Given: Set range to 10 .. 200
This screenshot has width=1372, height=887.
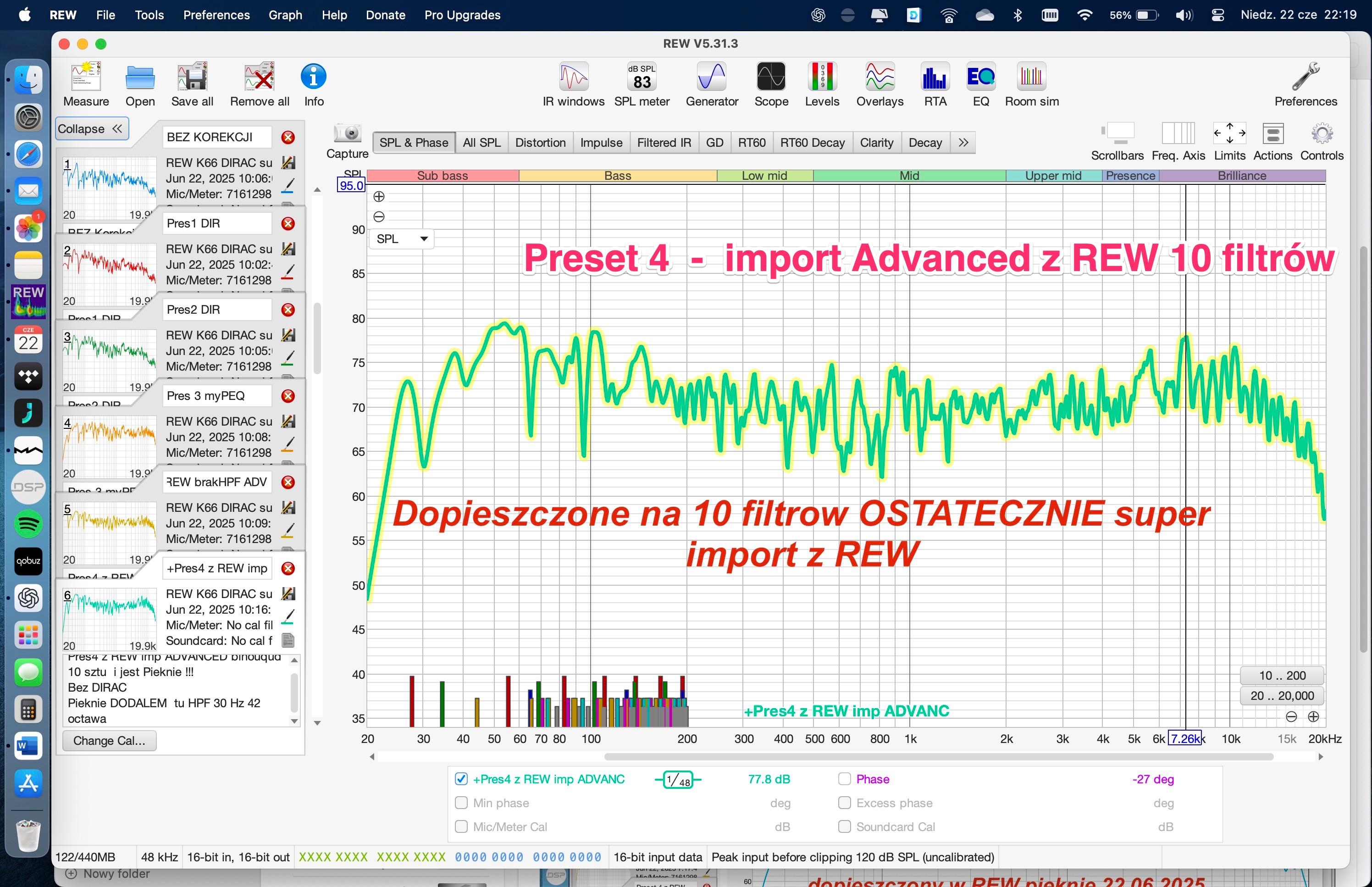Looking at the screenshot, I should (x=1282, y=675).
